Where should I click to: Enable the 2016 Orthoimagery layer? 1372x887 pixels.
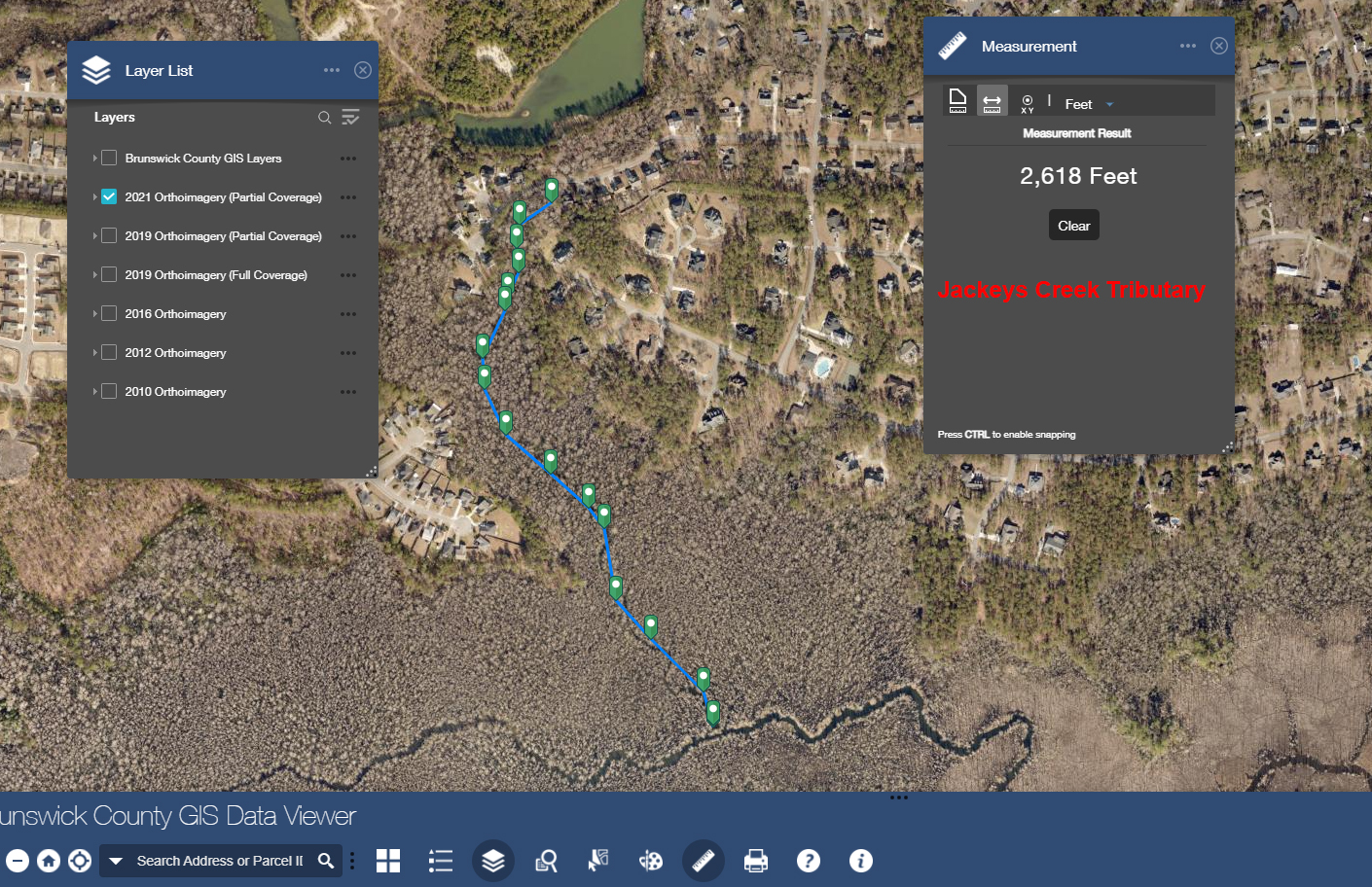coord(109,313)
